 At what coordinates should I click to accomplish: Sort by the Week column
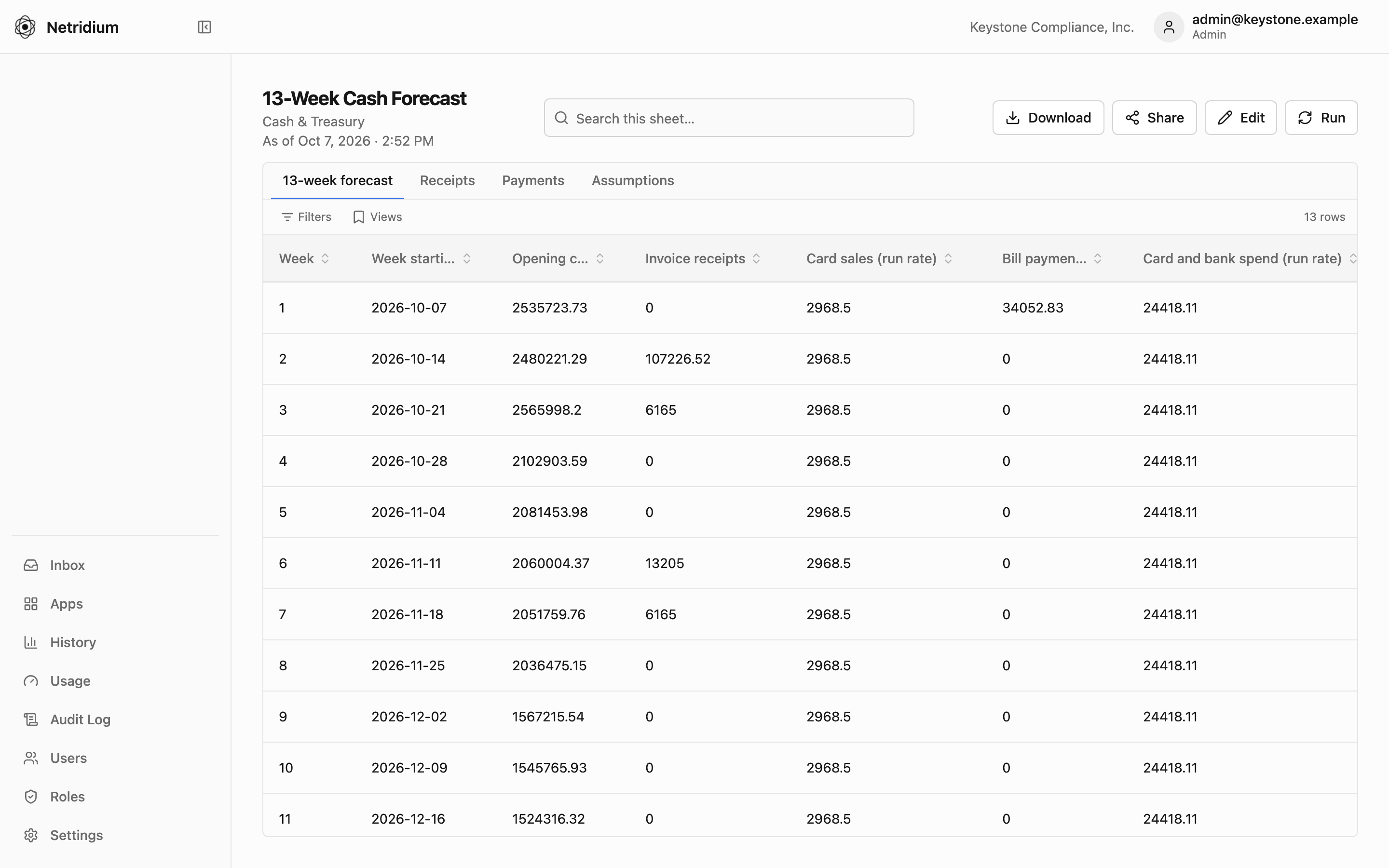point(325,258)
